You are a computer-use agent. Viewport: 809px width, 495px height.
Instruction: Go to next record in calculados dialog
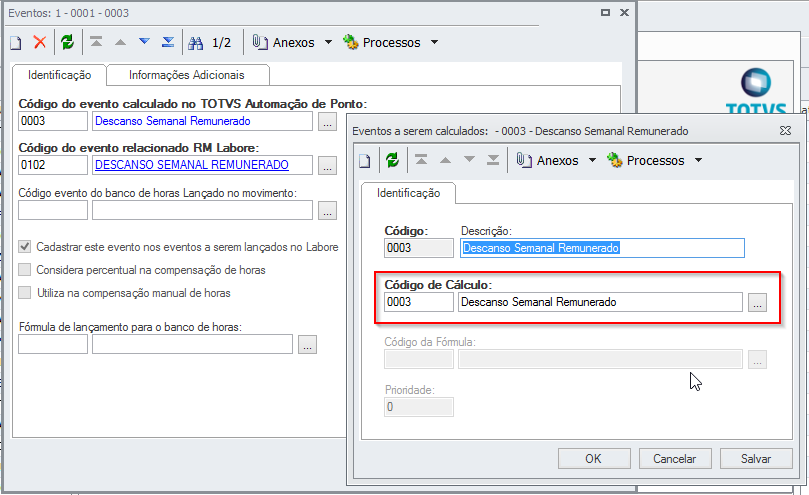tap(469, 160)
